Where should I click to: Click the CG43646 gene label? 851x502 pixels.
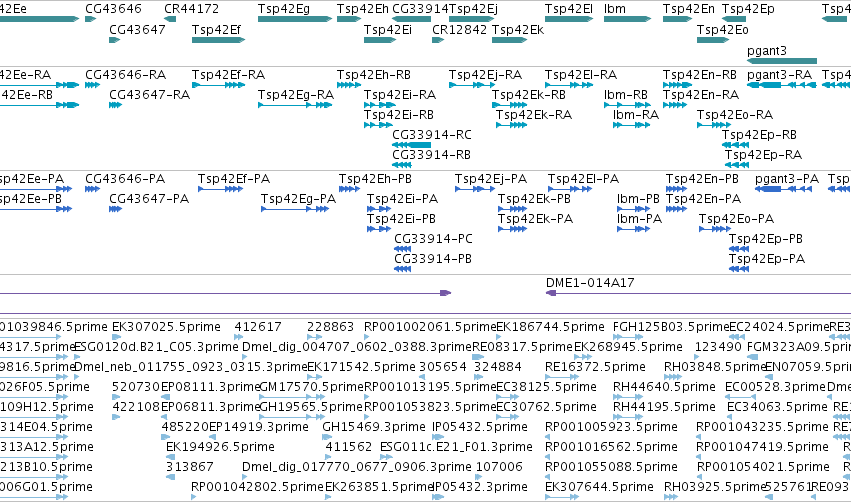point(113,9)
